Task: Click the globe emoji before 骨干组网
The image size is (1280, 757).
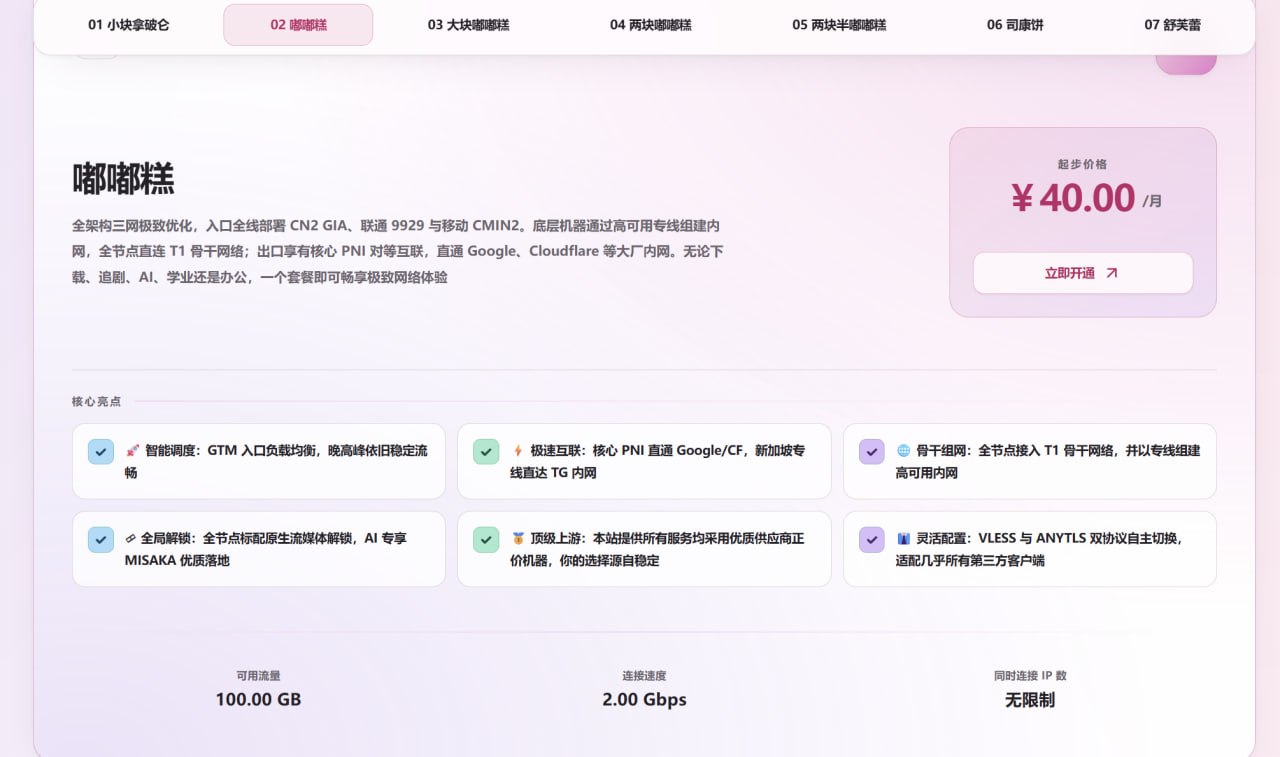Action: coord(903,451)
